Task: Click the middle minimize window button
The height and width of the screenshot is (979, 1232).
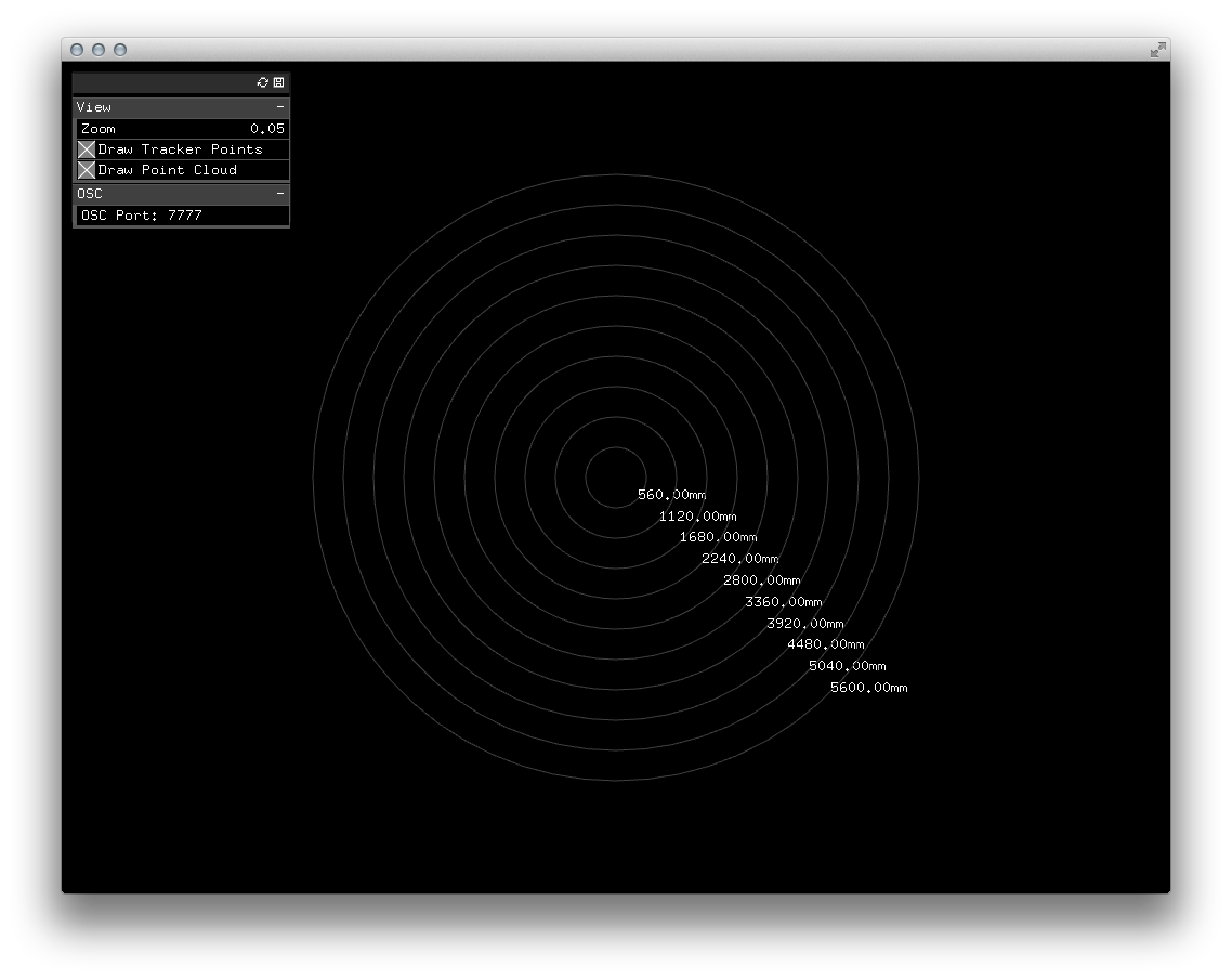Action: coord(99,50)
